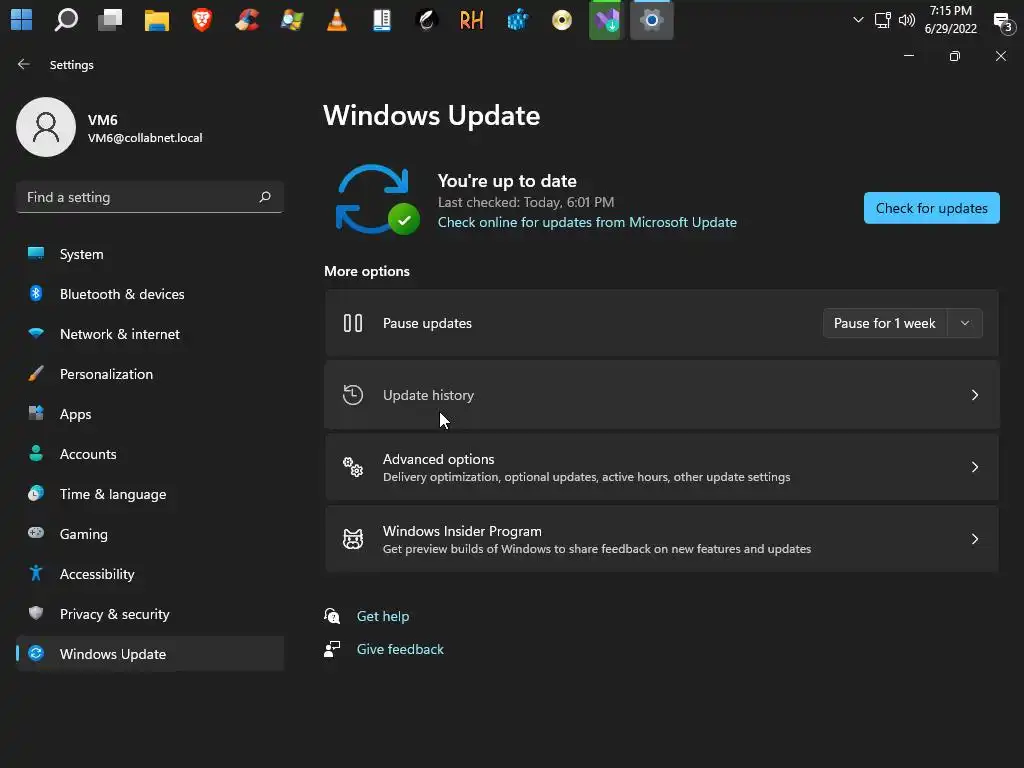The height and width of the screenshot is (768, 1024).
Task: Open System settings category
Action: [150, 254]
